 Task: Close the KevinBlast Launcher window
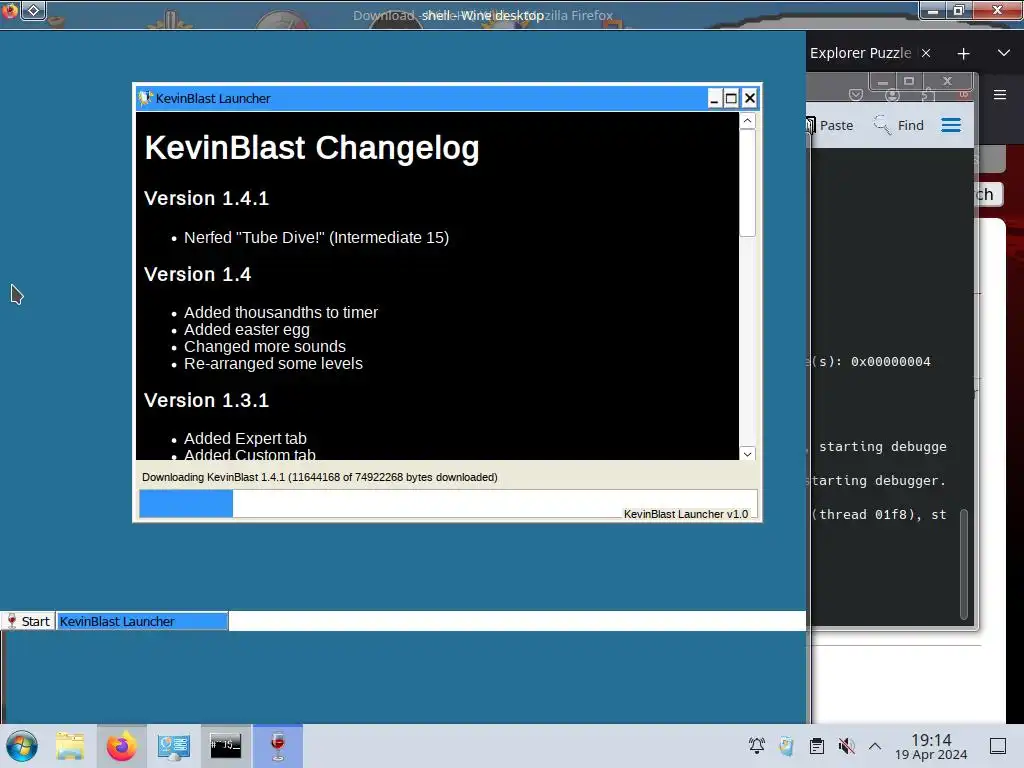tap(750, 99)
